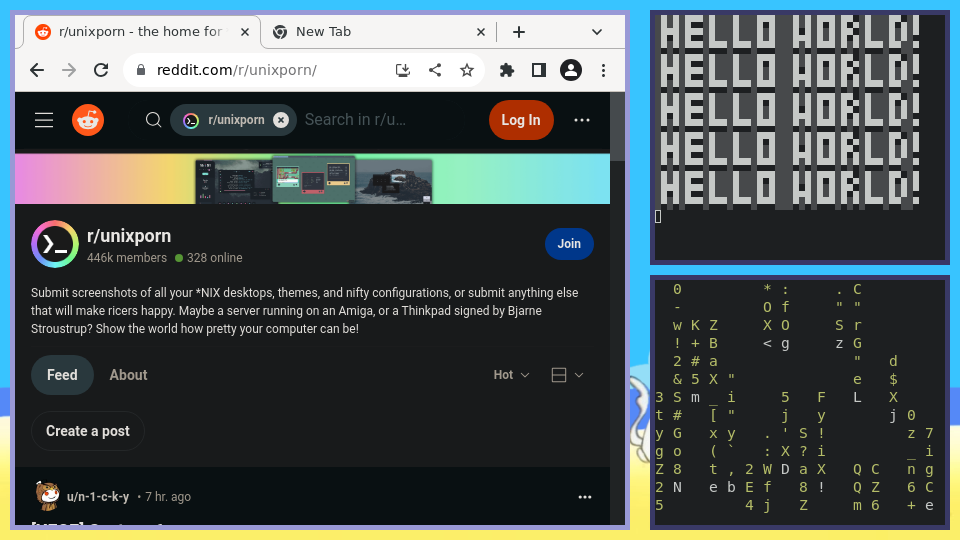
Task: Join the r/unixporn community
Action: [x=569, y=244]
